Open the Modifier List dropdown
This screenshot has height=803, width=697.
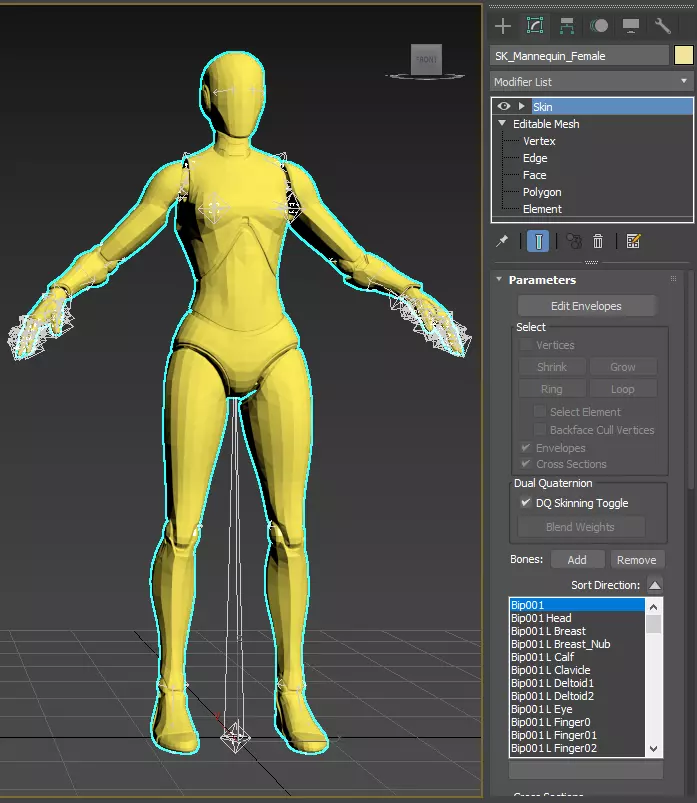coord(591,82)
